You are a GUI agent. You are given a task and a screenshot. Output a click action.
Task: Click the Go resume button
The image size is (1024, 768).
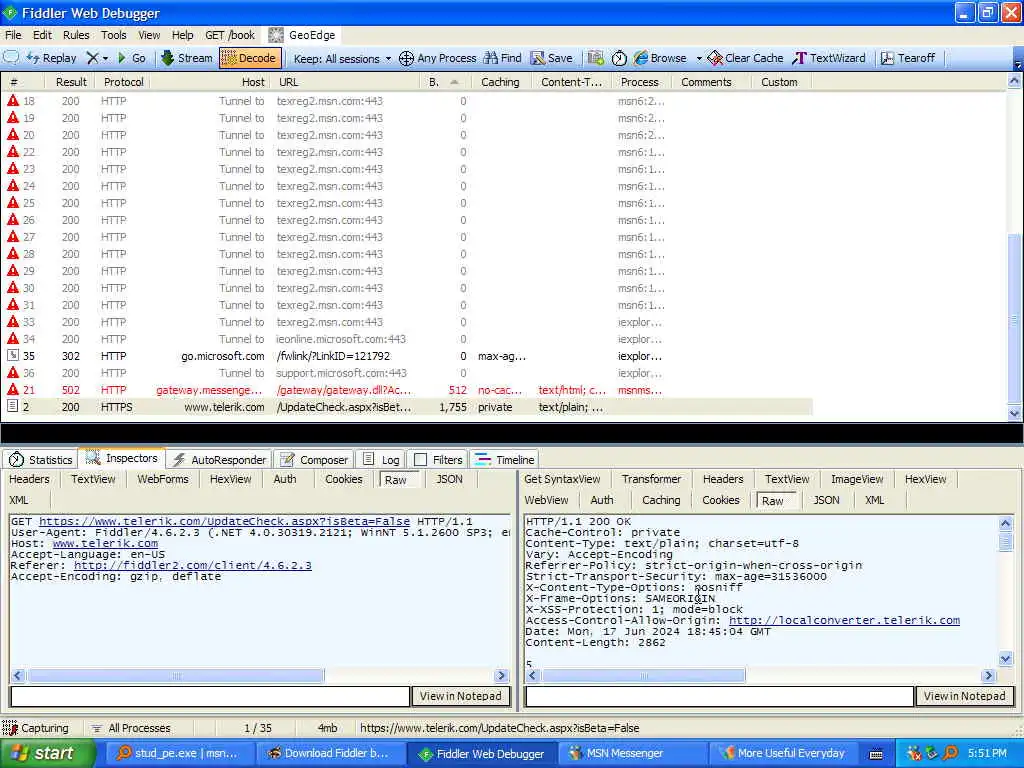tap(131, 58)
